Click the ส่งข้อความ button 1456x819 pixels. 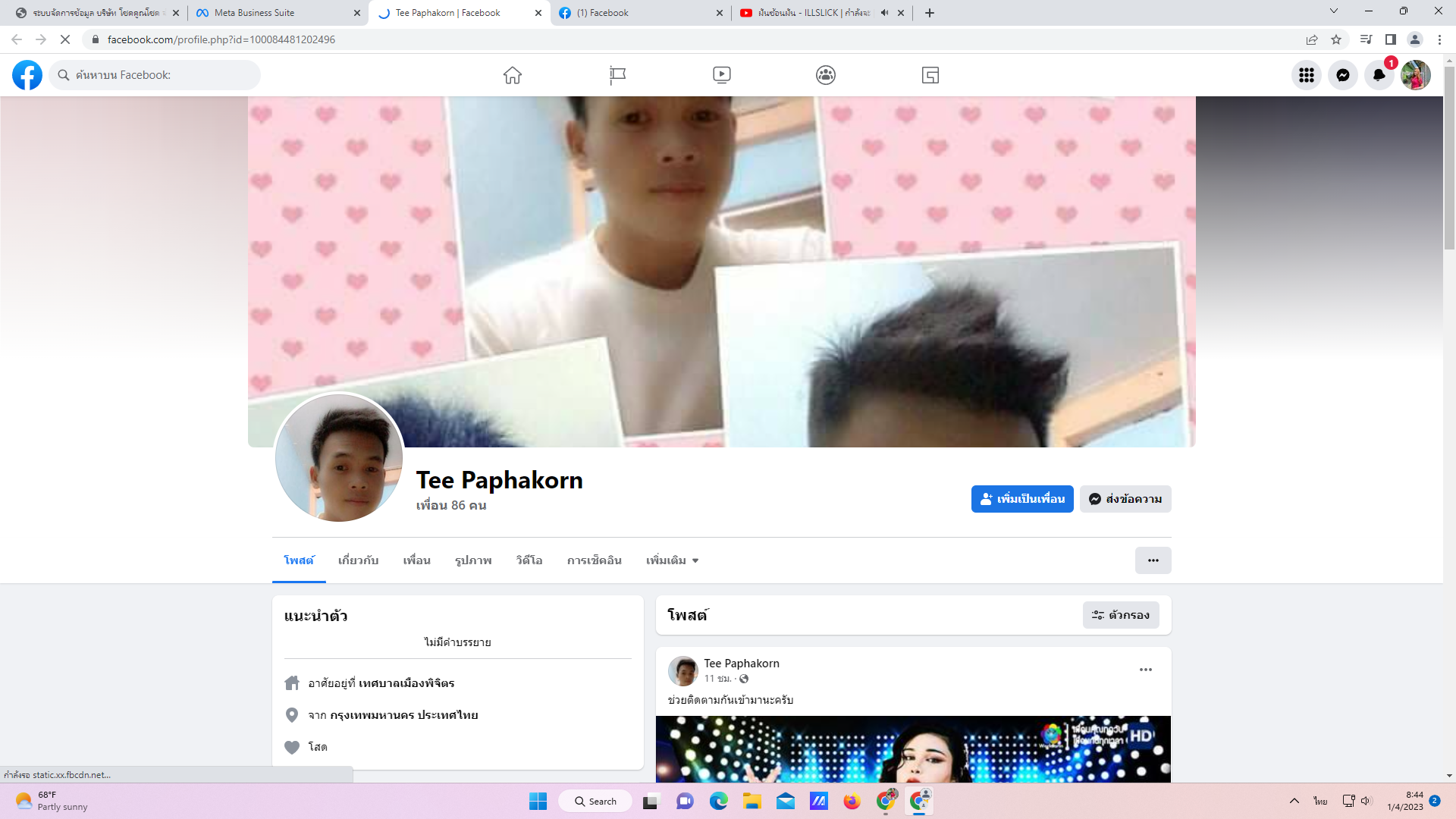1125,499
